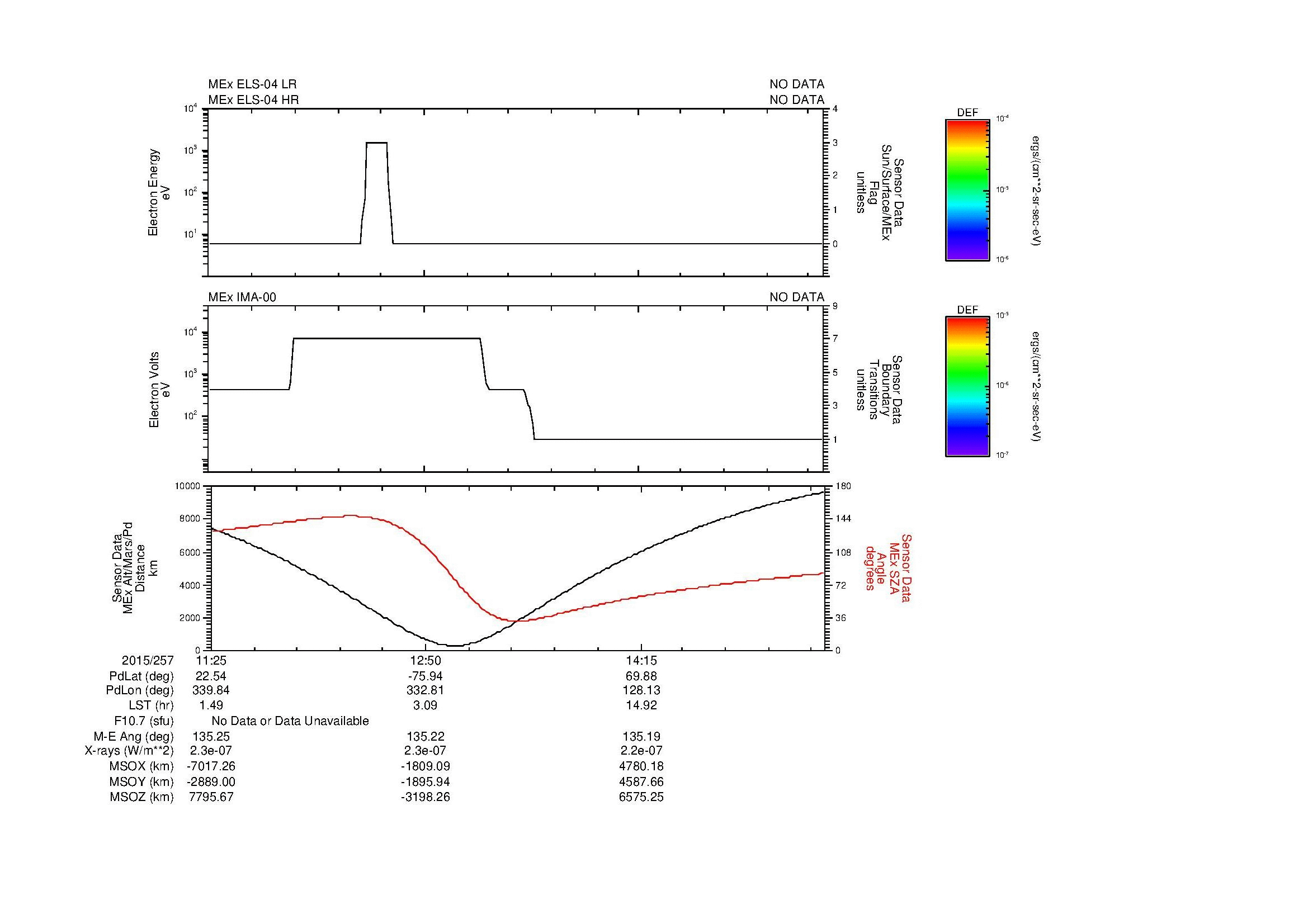Click the 11:25 time tick label

point(211,660)
